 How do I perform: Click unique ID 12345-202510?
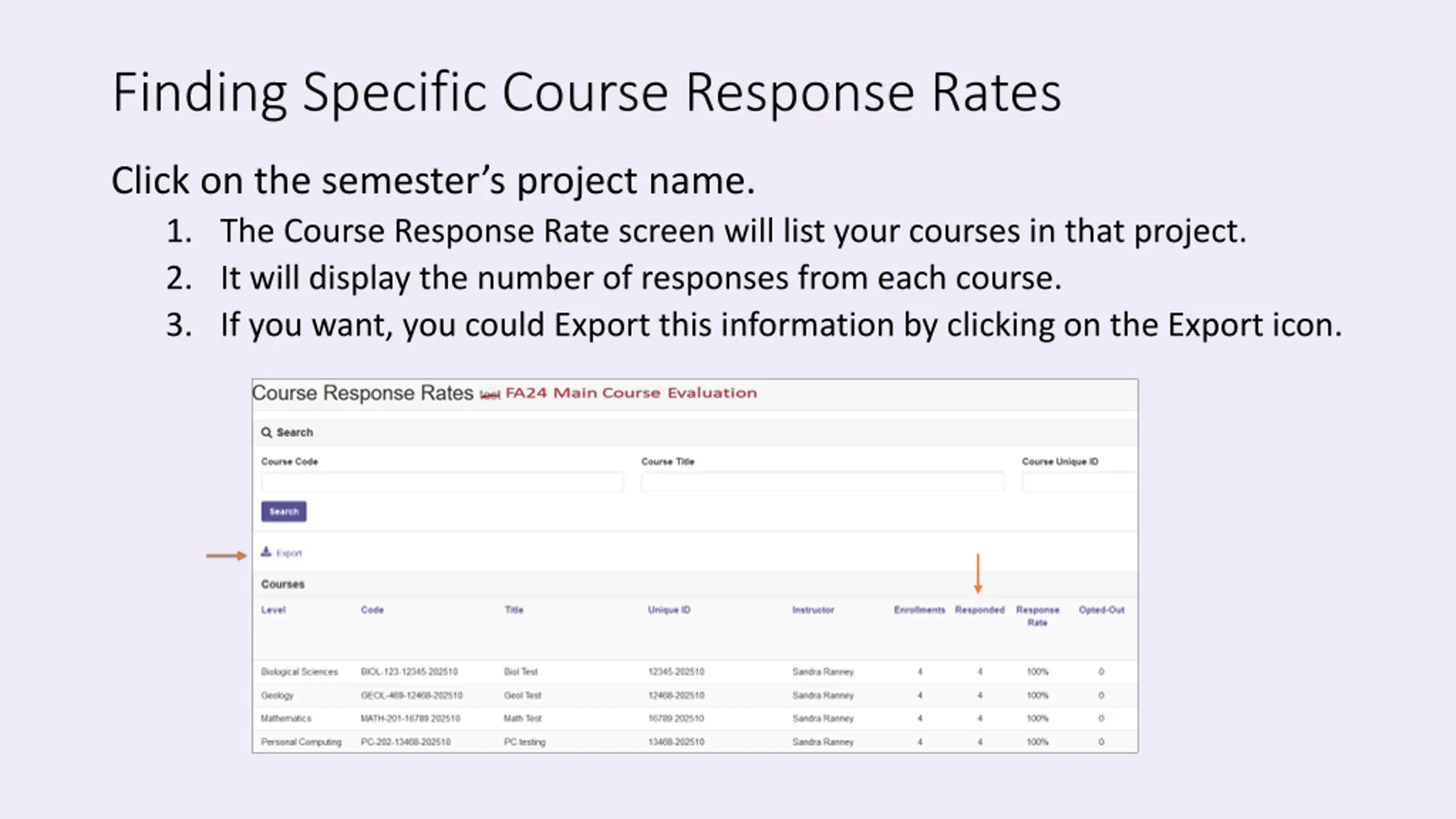click(x=676, y=672)
